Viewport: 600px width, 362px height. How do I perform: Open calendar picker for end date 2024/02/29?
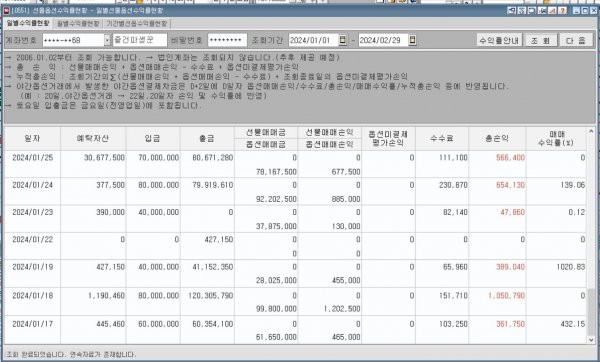[x=412, y=40]
